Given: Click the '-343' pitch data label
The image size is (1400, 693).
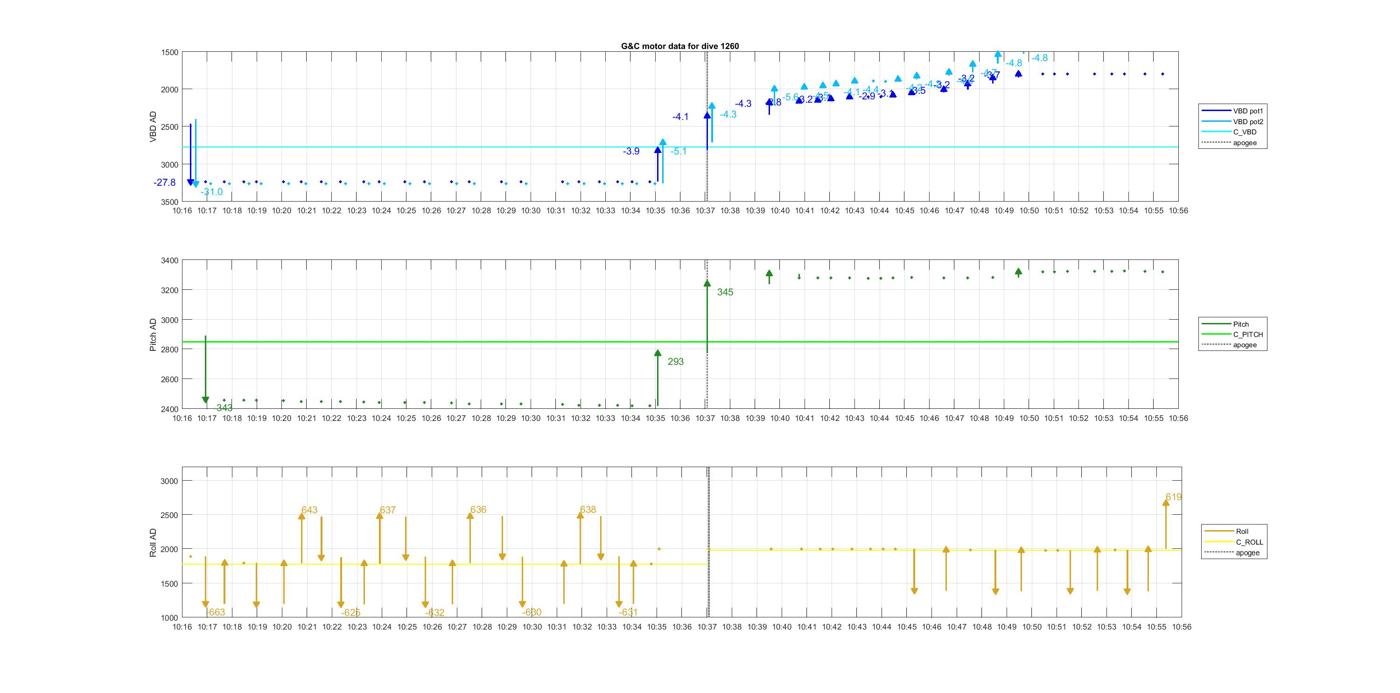Looking at the screenshot, I should click(223, 407).
